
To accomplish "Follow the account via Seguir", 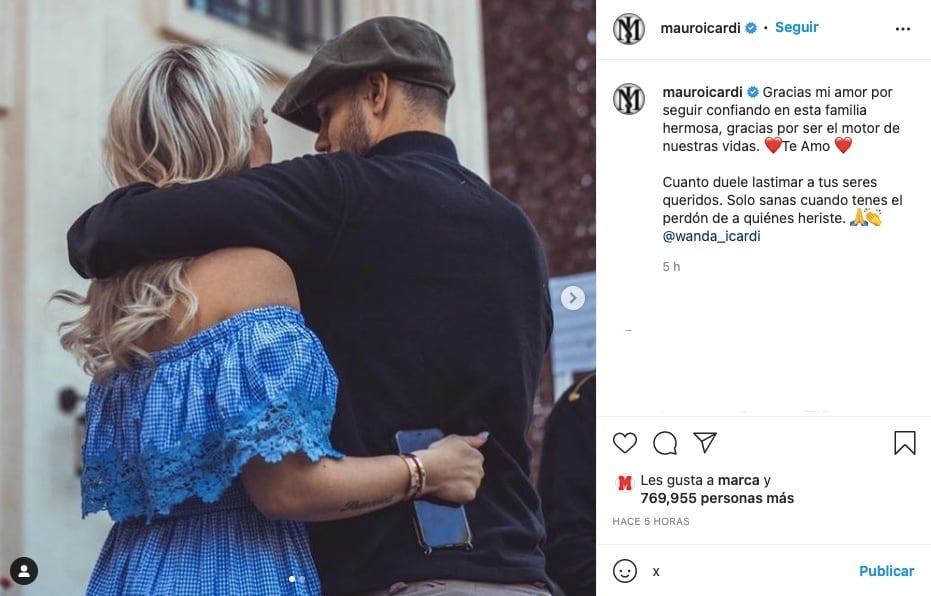I will (x=796, y=27).
